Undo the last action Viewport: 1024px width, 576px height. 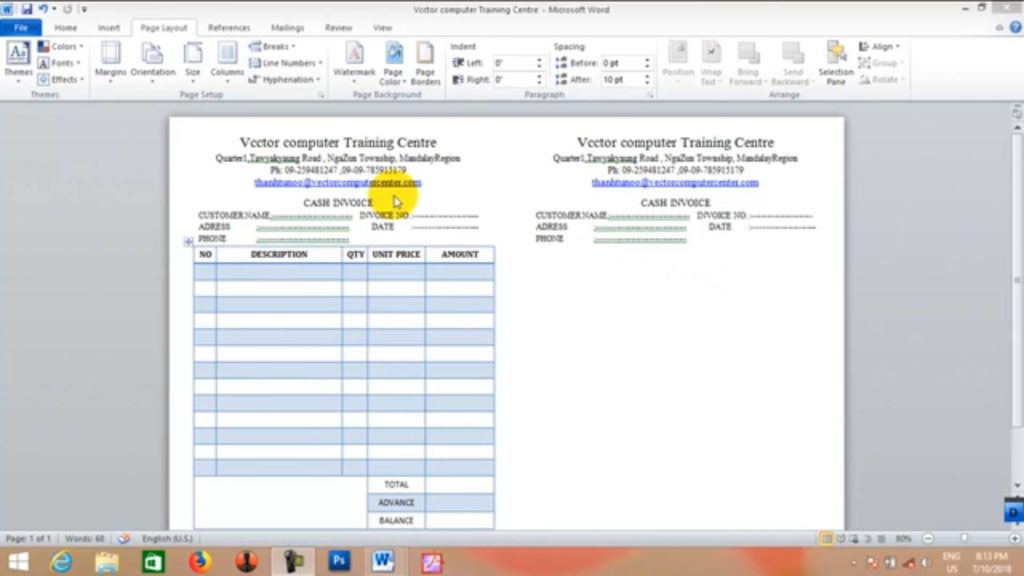(43, 9)
